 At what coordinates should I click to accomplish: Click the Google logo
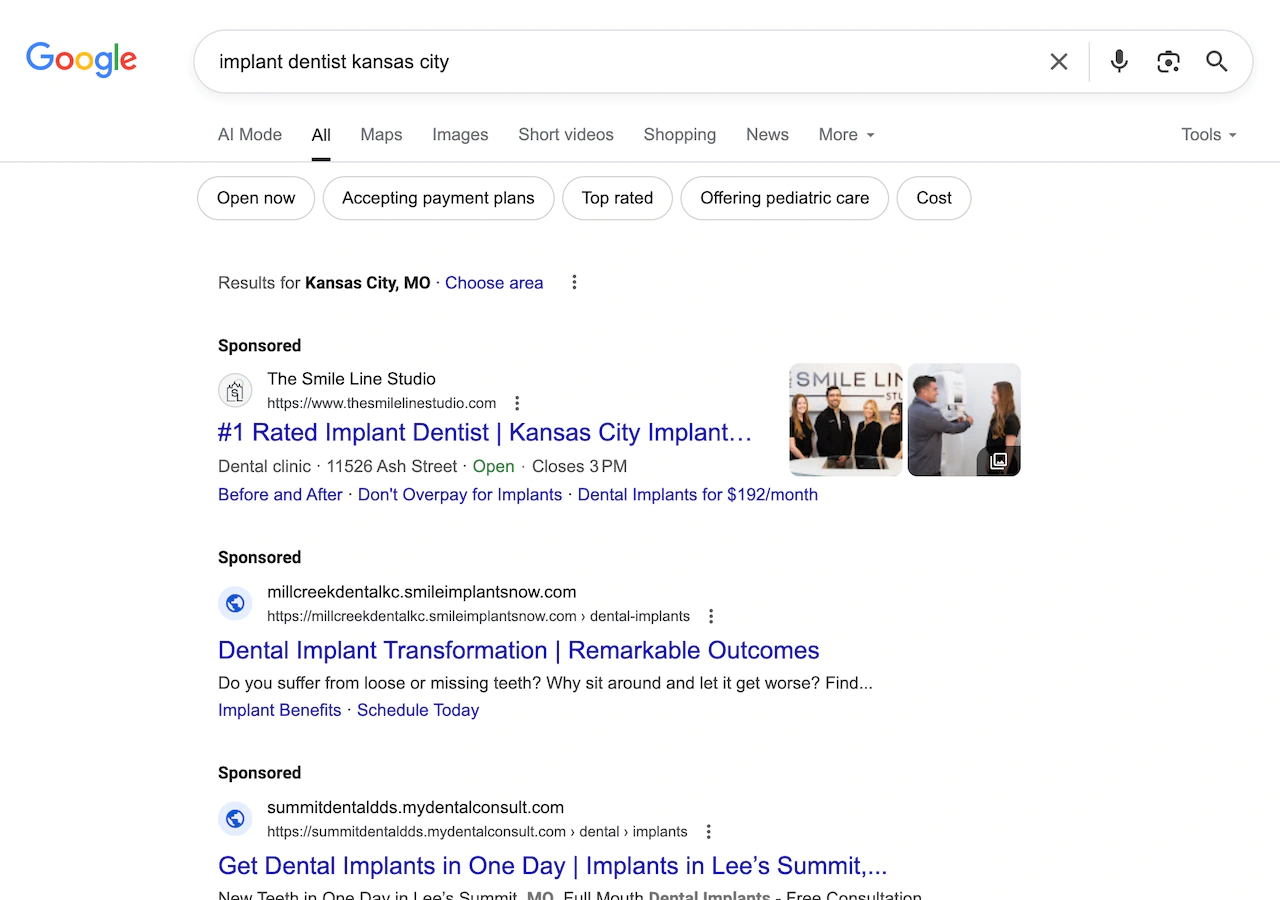tap(81, 60)
